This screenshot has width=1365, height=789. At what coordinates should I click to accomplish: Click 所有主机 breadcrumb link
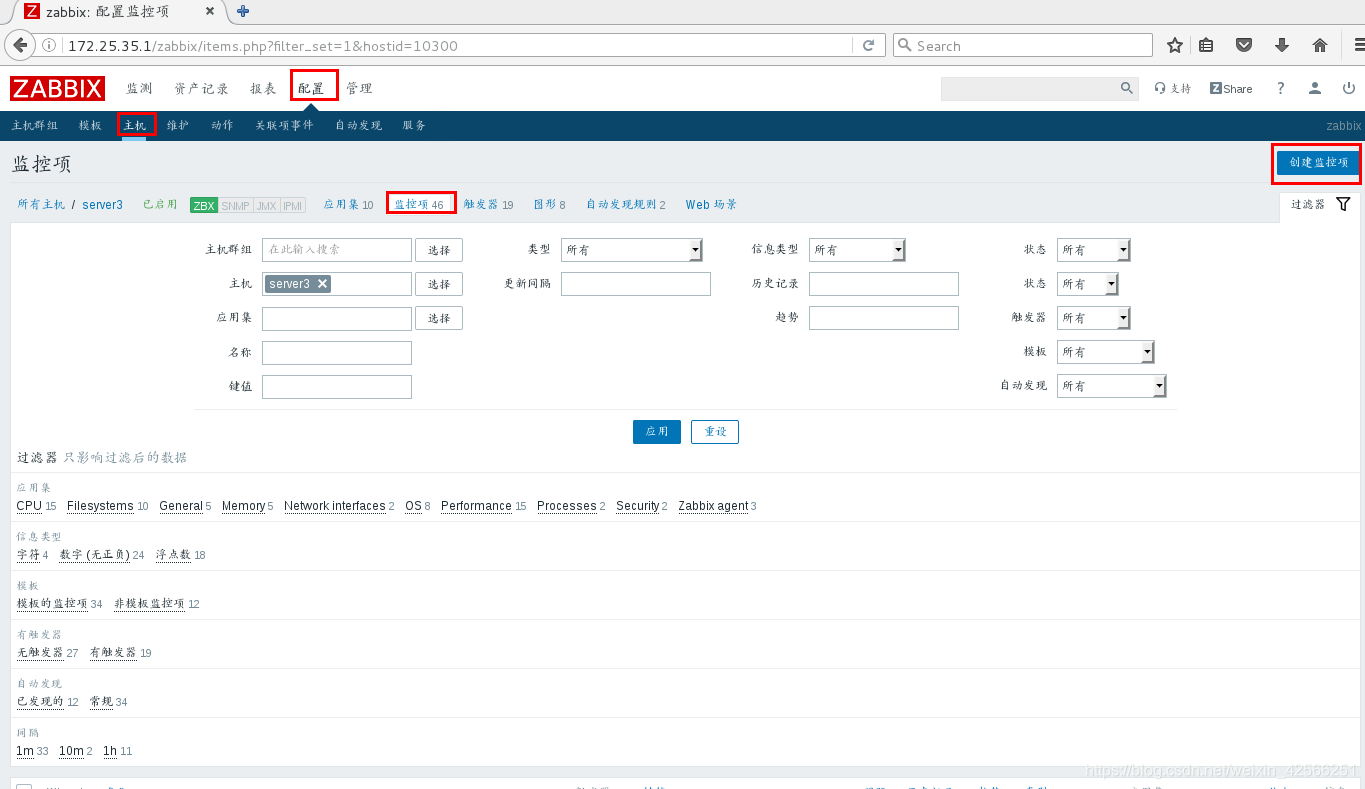(41, 204)
